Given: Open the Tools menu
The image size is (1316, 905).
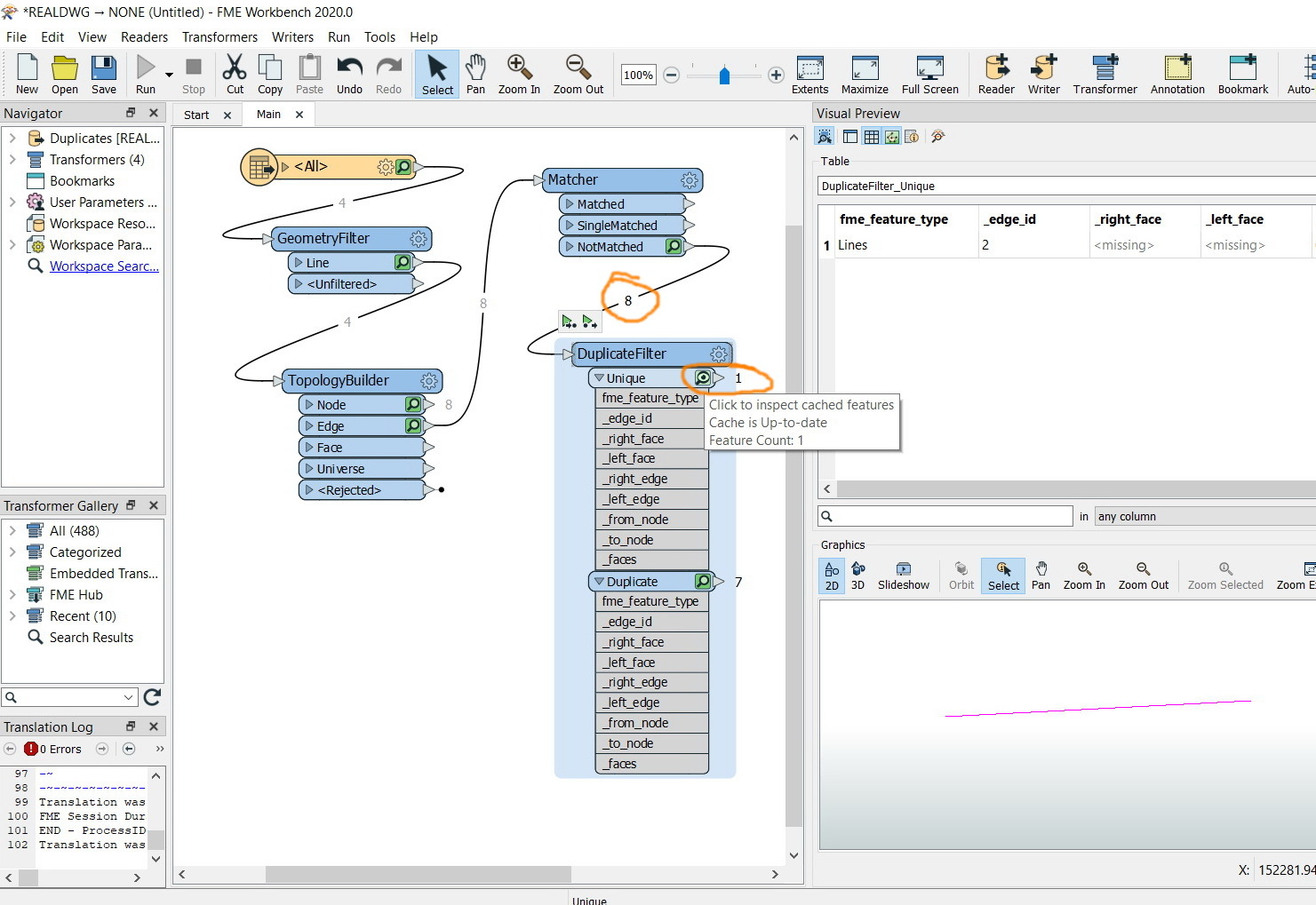Looking at the screenshot, I should (x=379, y=37).
